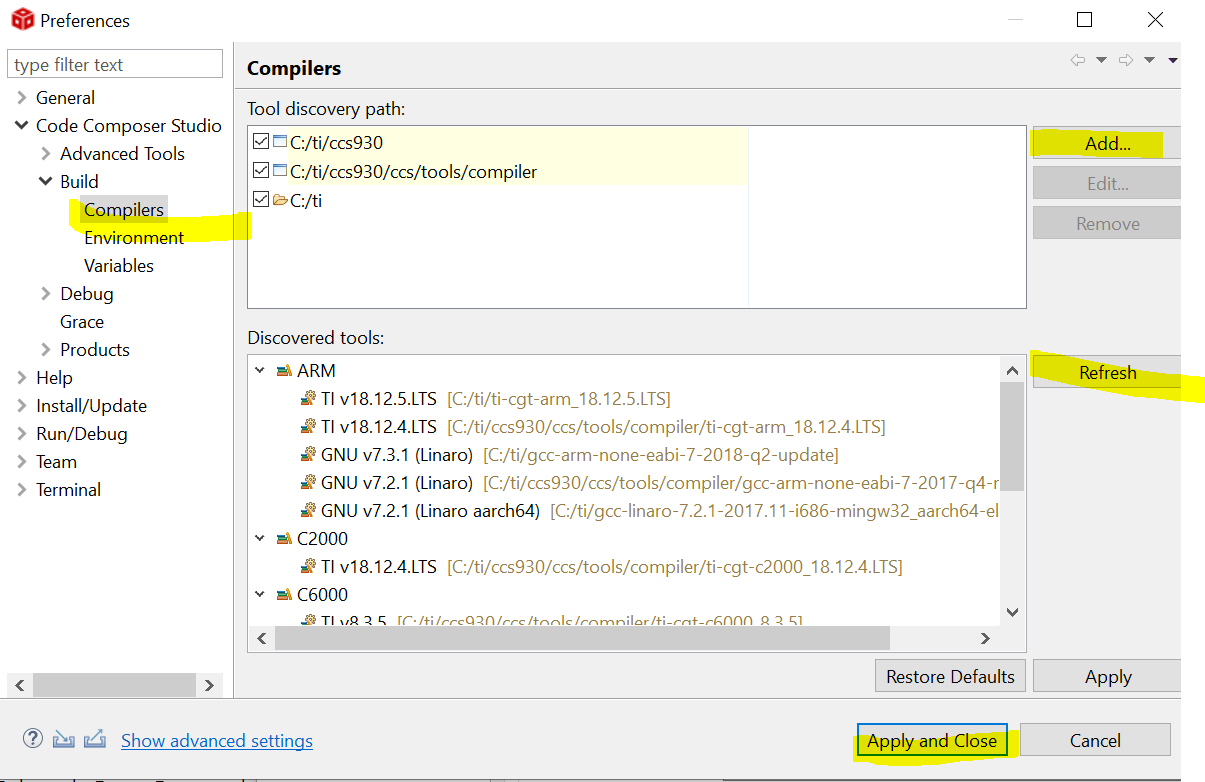Click the Add... button
Image resolution: width=1205 pixels, height=782 pixels.
tap(1107, 144)
